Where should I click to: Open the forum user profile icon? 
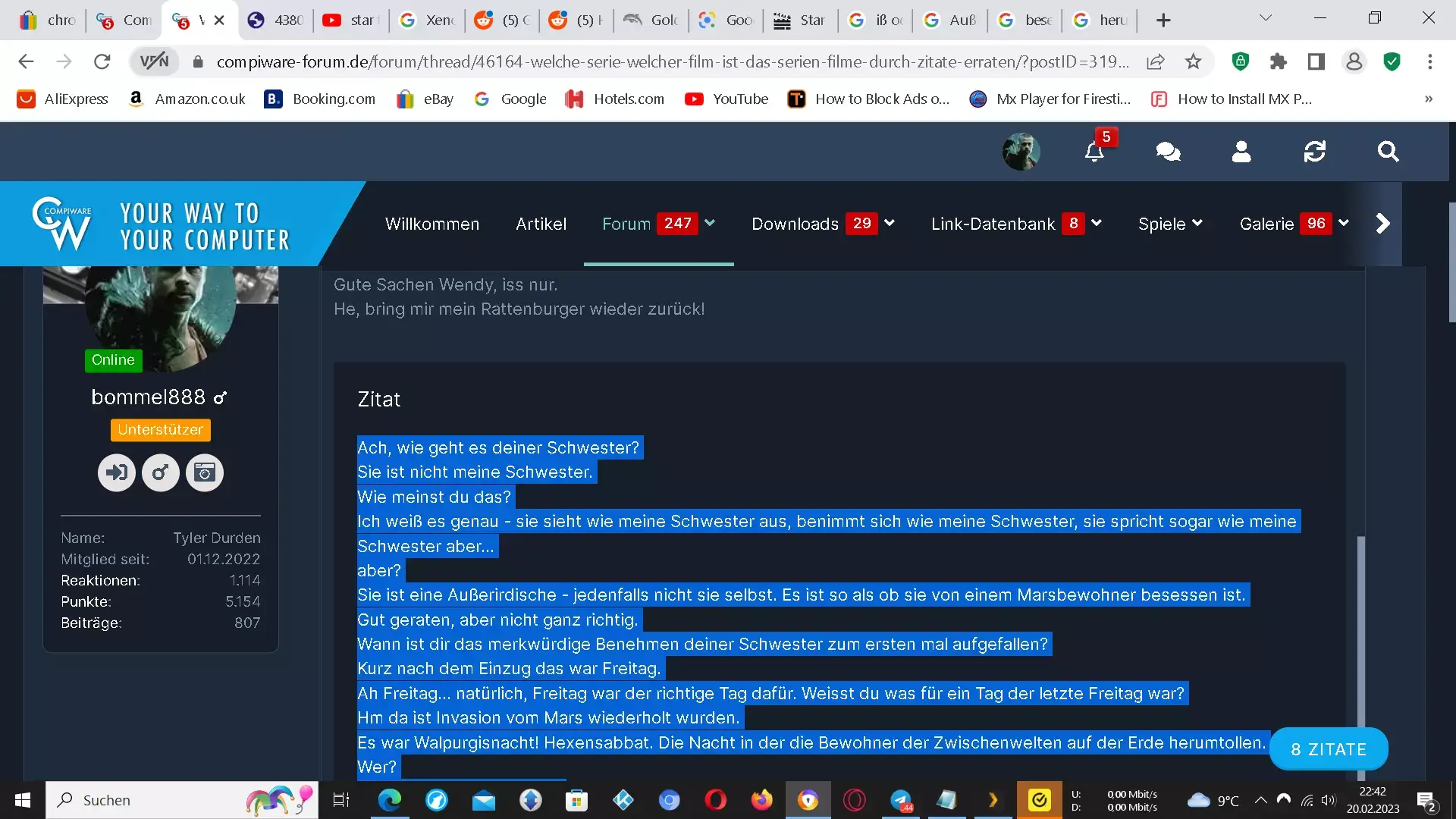tap(1241, 152)
